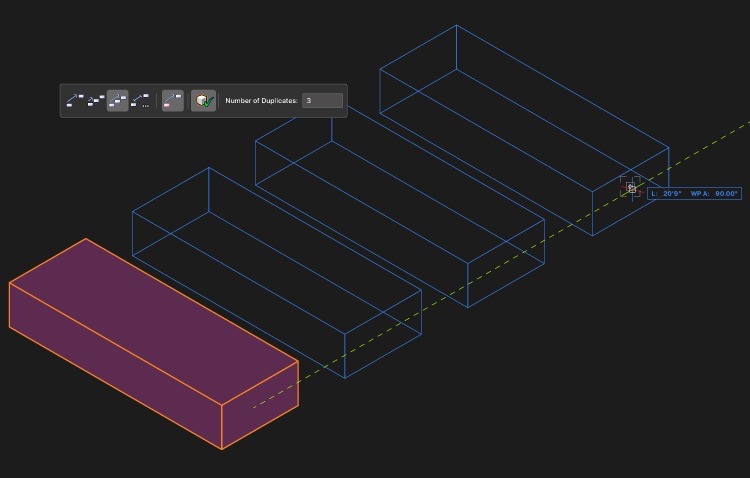Click the Number of Duplicates field
The height and width of the screenshot is (478, 750).
coord(322,100)
